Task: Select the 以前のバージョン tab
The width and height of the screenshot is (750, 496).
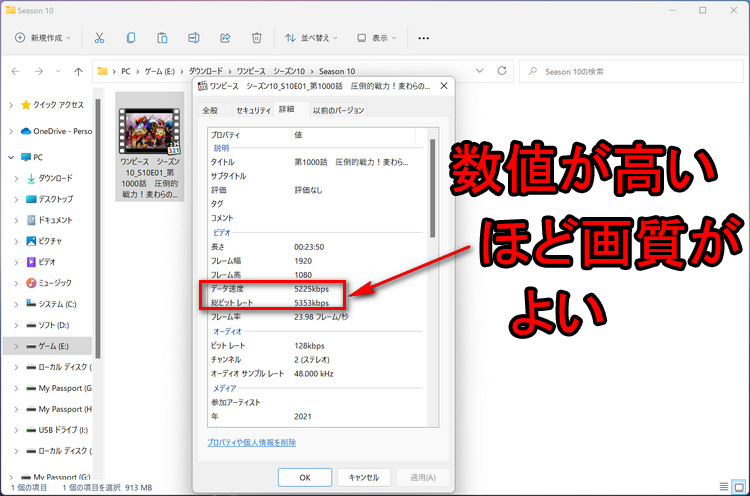Action: tap(338, 110)
